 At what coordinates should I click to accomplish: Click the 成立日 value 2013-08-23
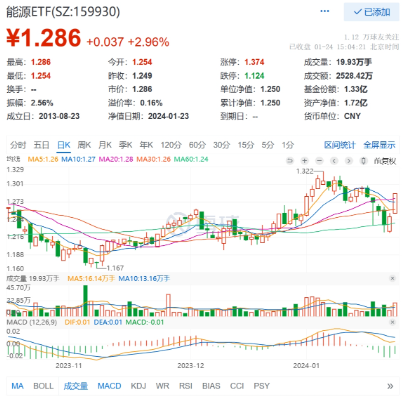click(59, 116)
